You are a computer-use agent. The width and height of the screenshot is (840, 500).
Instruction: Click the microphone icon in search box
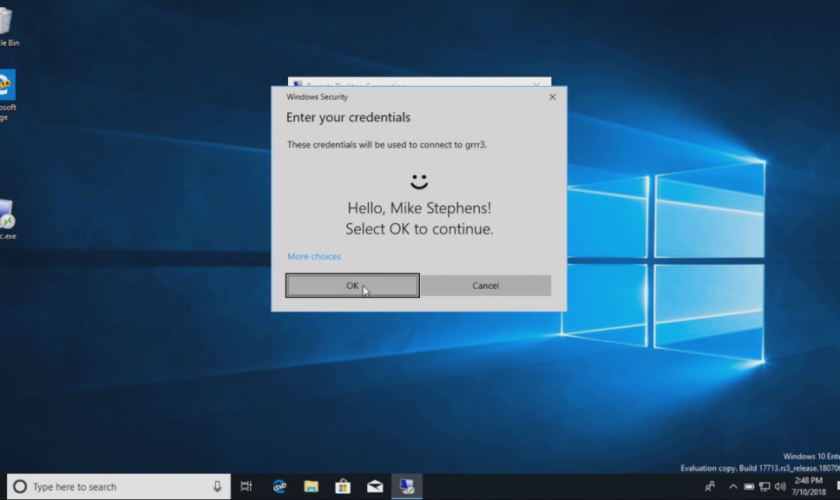217,487
